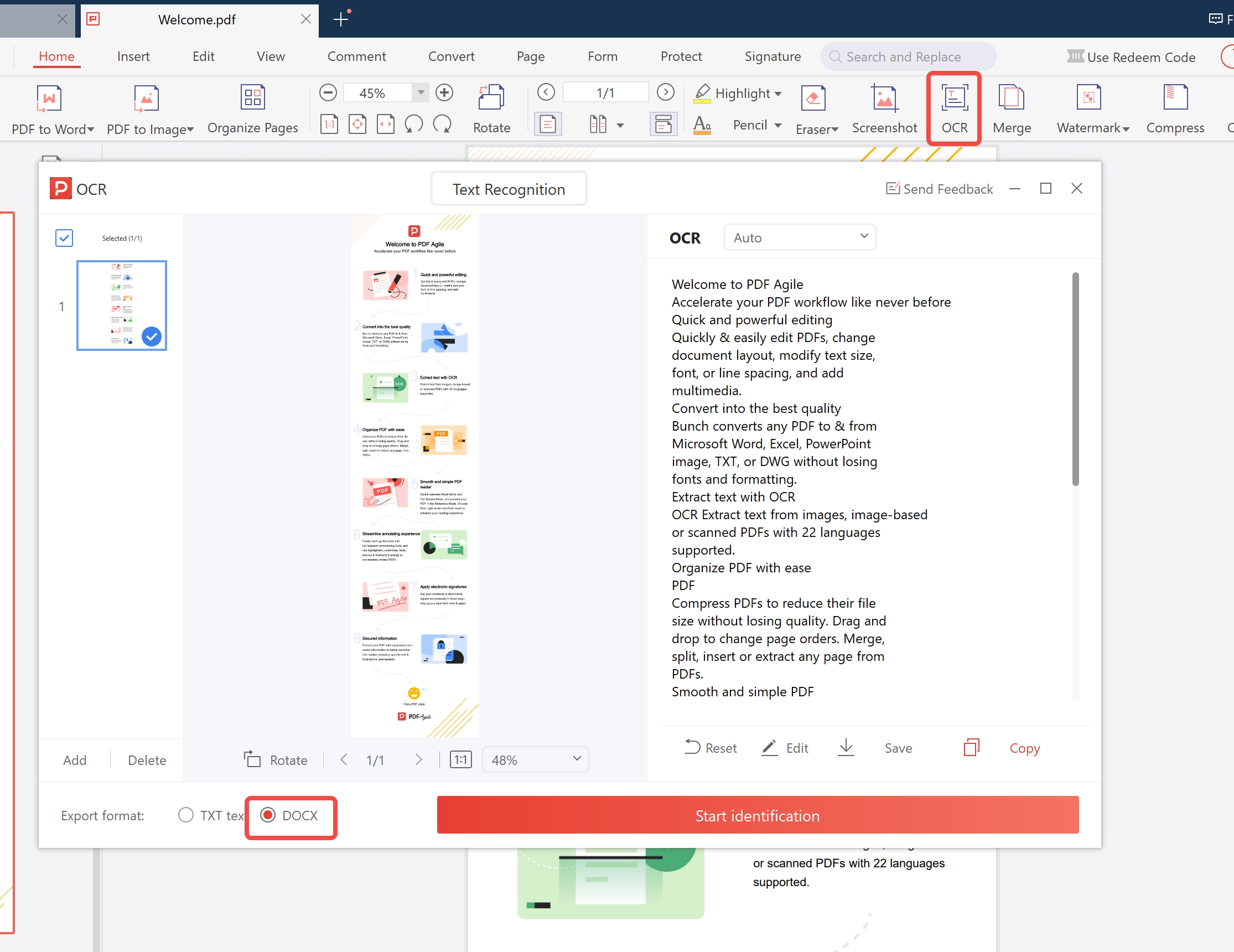Open the Comment tab
The image size is (1234, 952).
[x=356, y=56]
